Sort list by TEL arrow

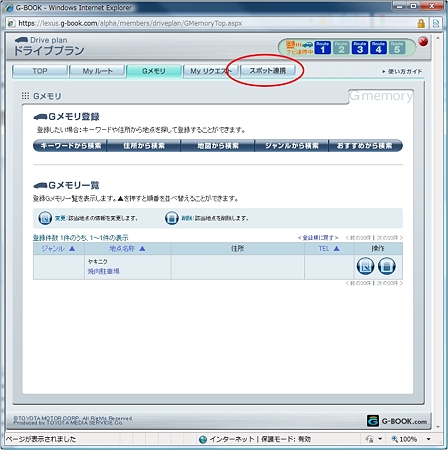[336, 249]
